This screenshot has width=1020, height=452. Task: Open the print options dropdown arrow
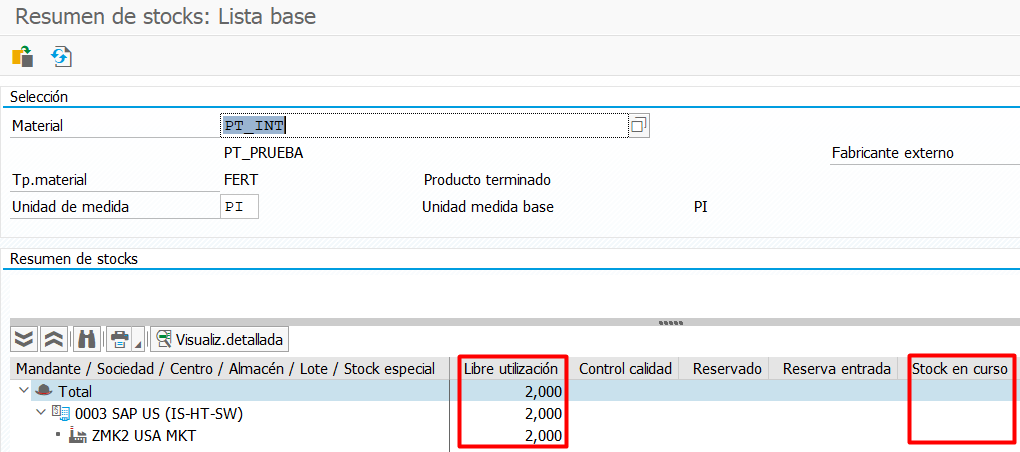coord(138,340)
